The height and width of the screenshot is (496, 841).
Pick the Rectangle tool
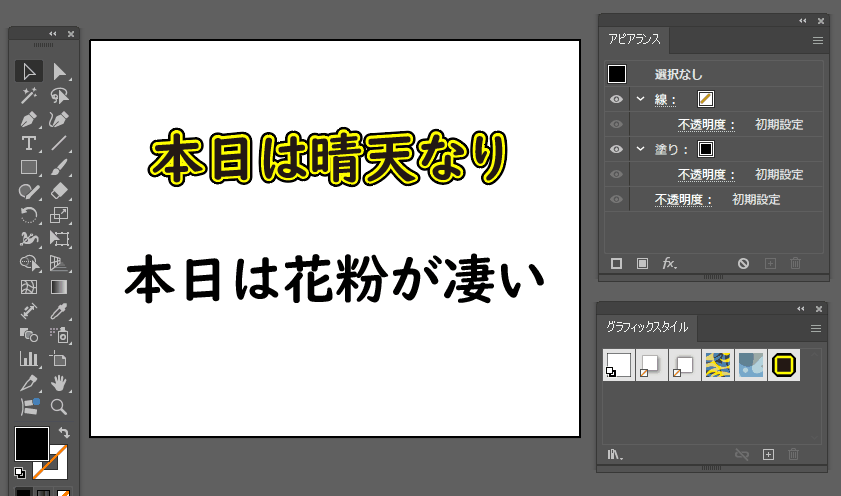(x=29, y=167)
